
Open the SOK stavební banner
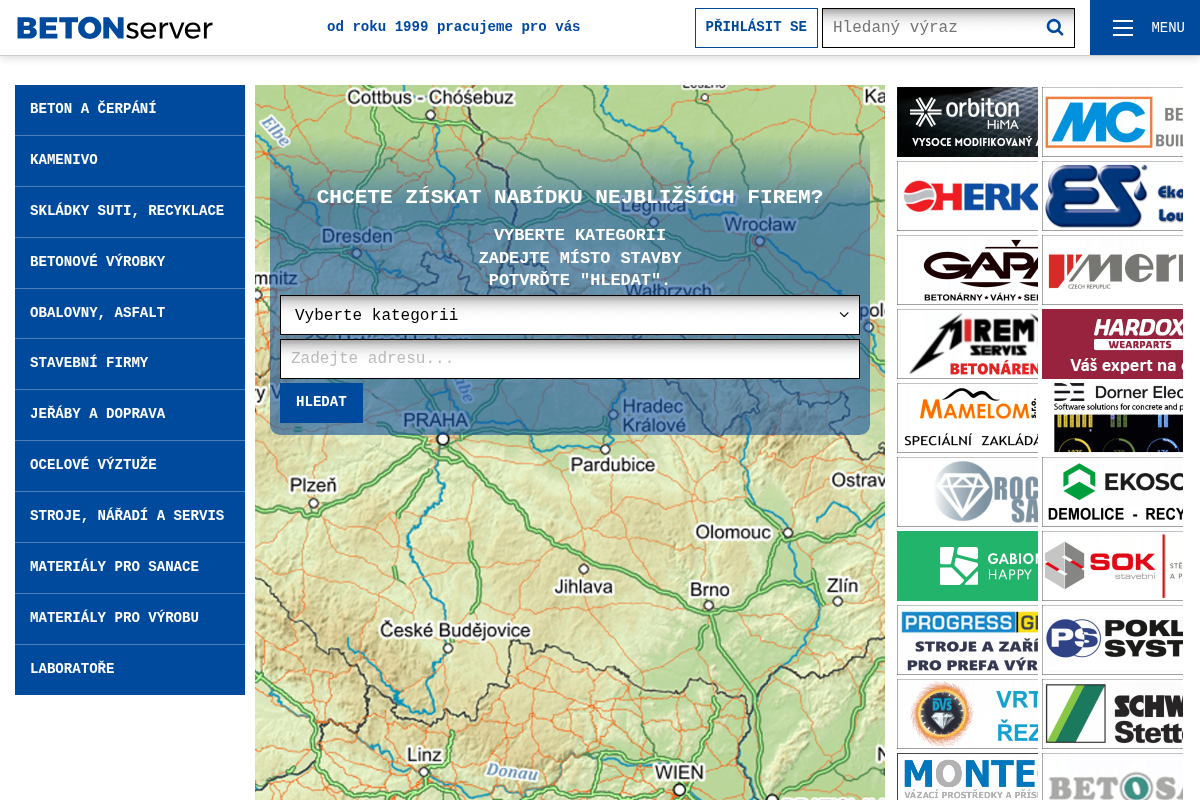(1112, 566)
